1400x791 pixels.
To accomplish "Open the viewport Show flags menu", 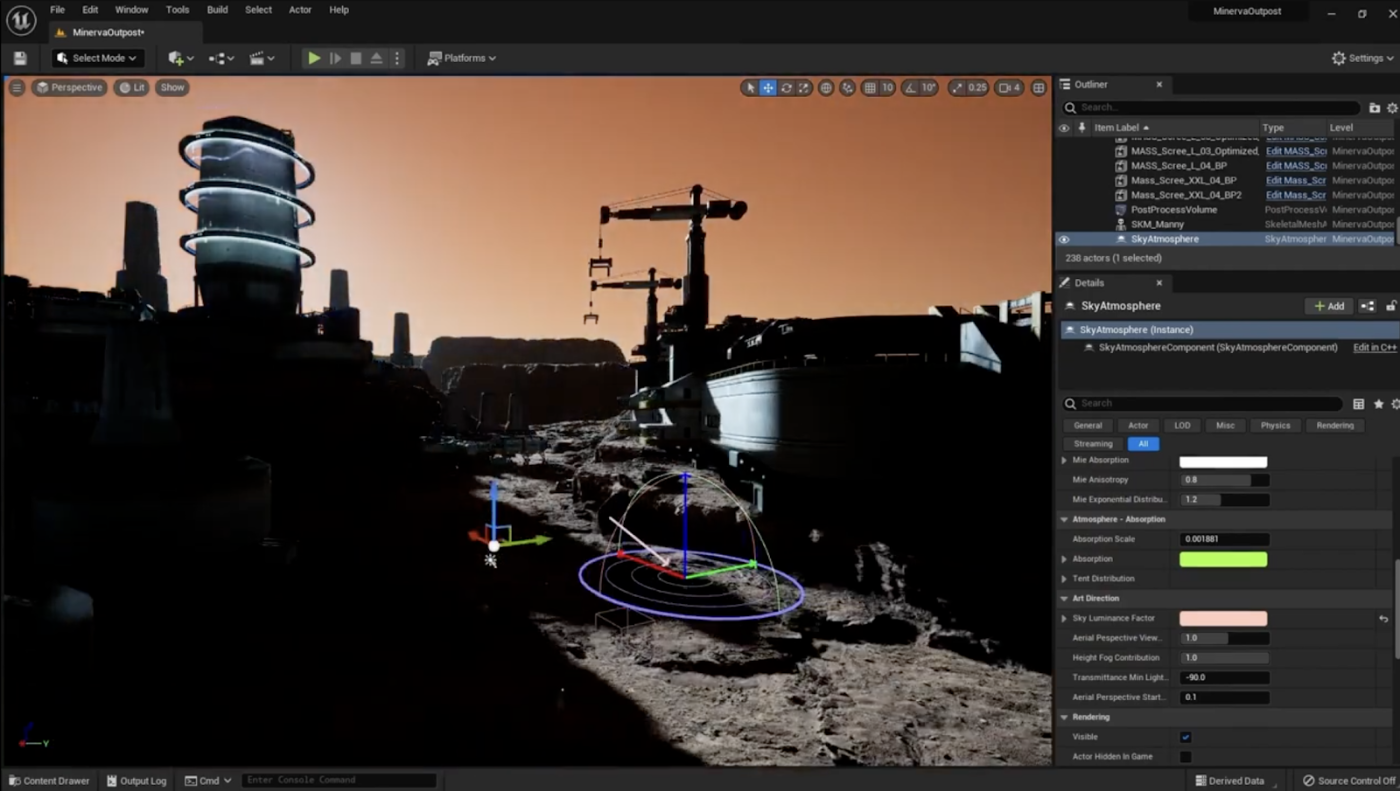I will point(172,87).
